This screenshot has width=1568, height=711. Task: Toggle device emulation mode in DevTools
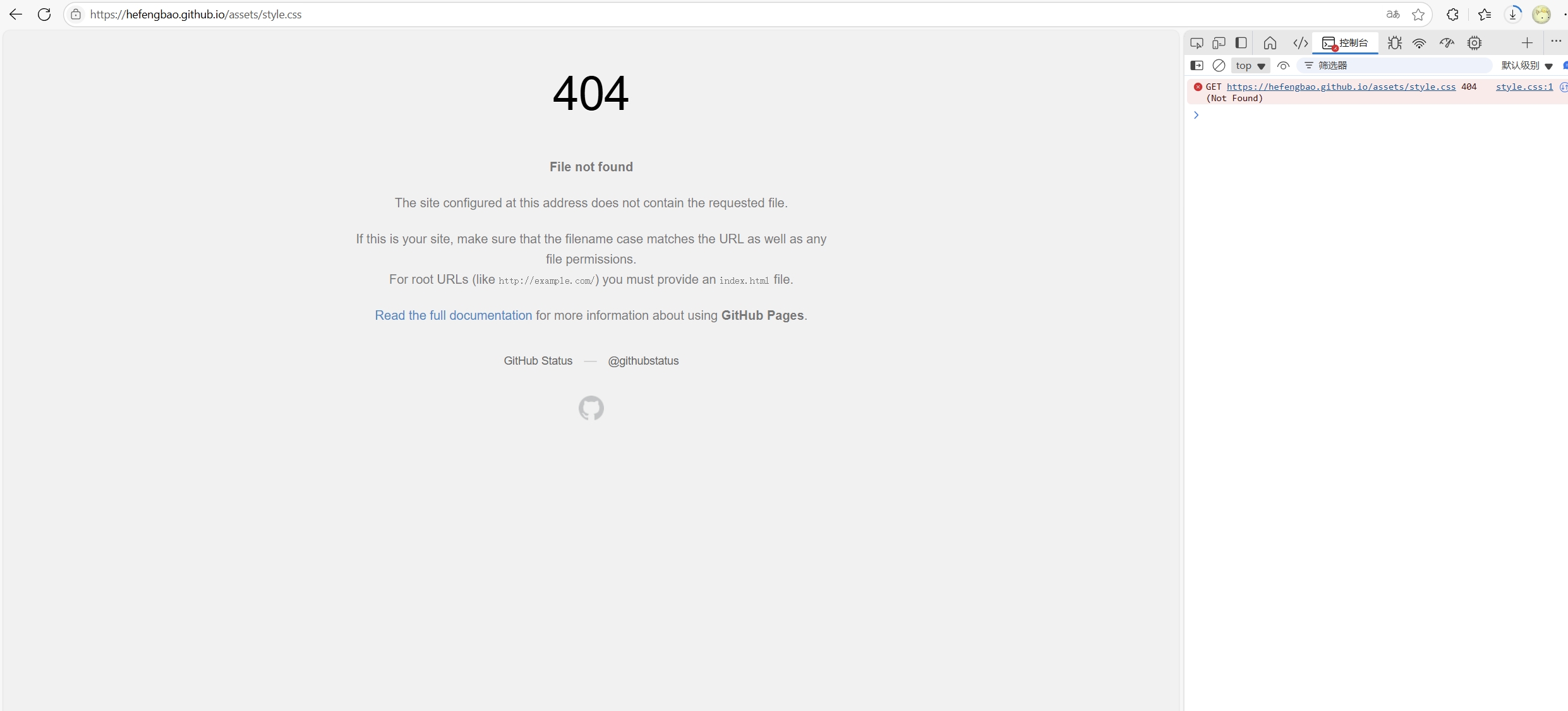click(1219, 43)
